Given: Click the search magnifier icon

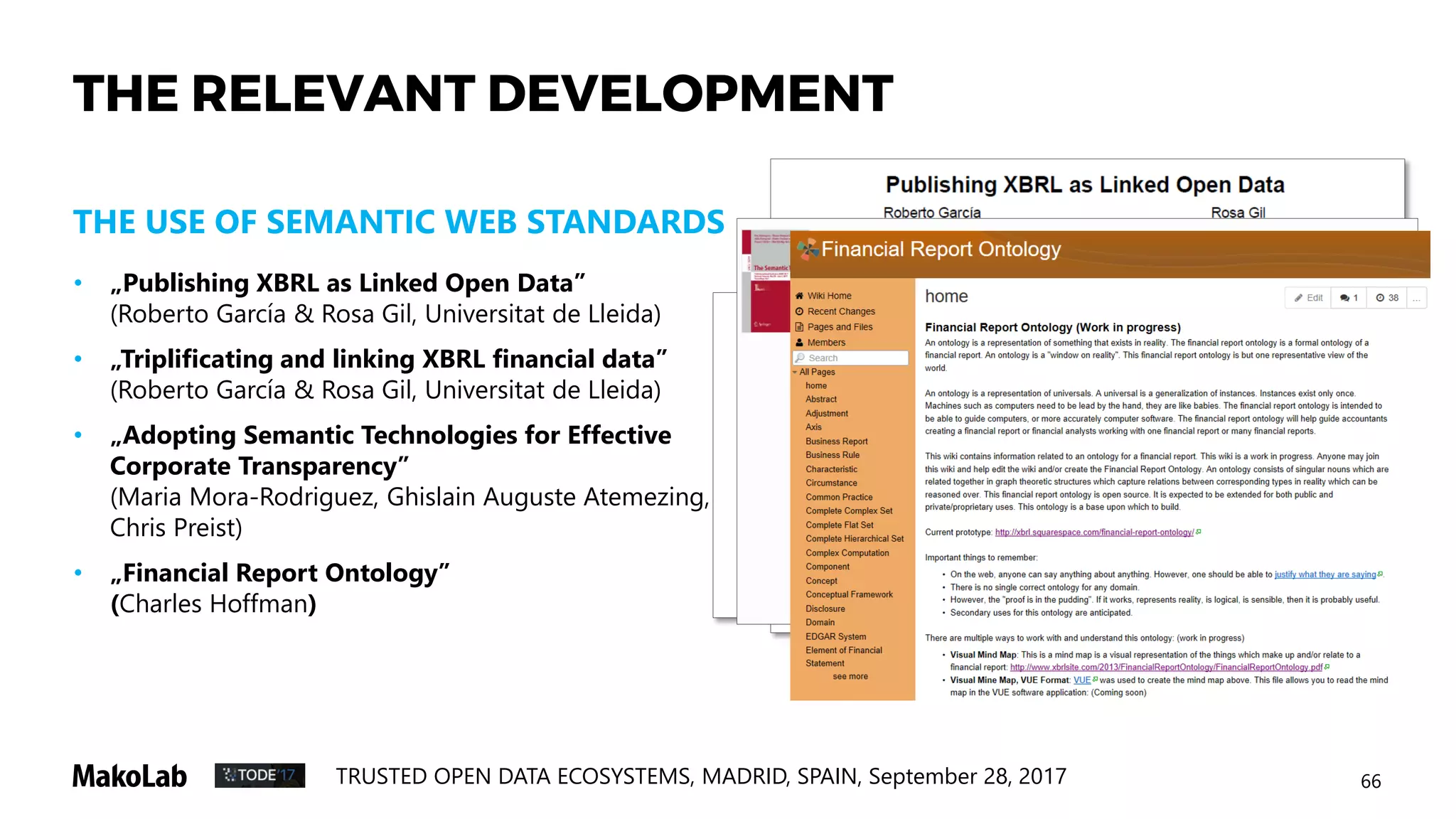Looking at the screenshot, I should click(x=801, y=358).
